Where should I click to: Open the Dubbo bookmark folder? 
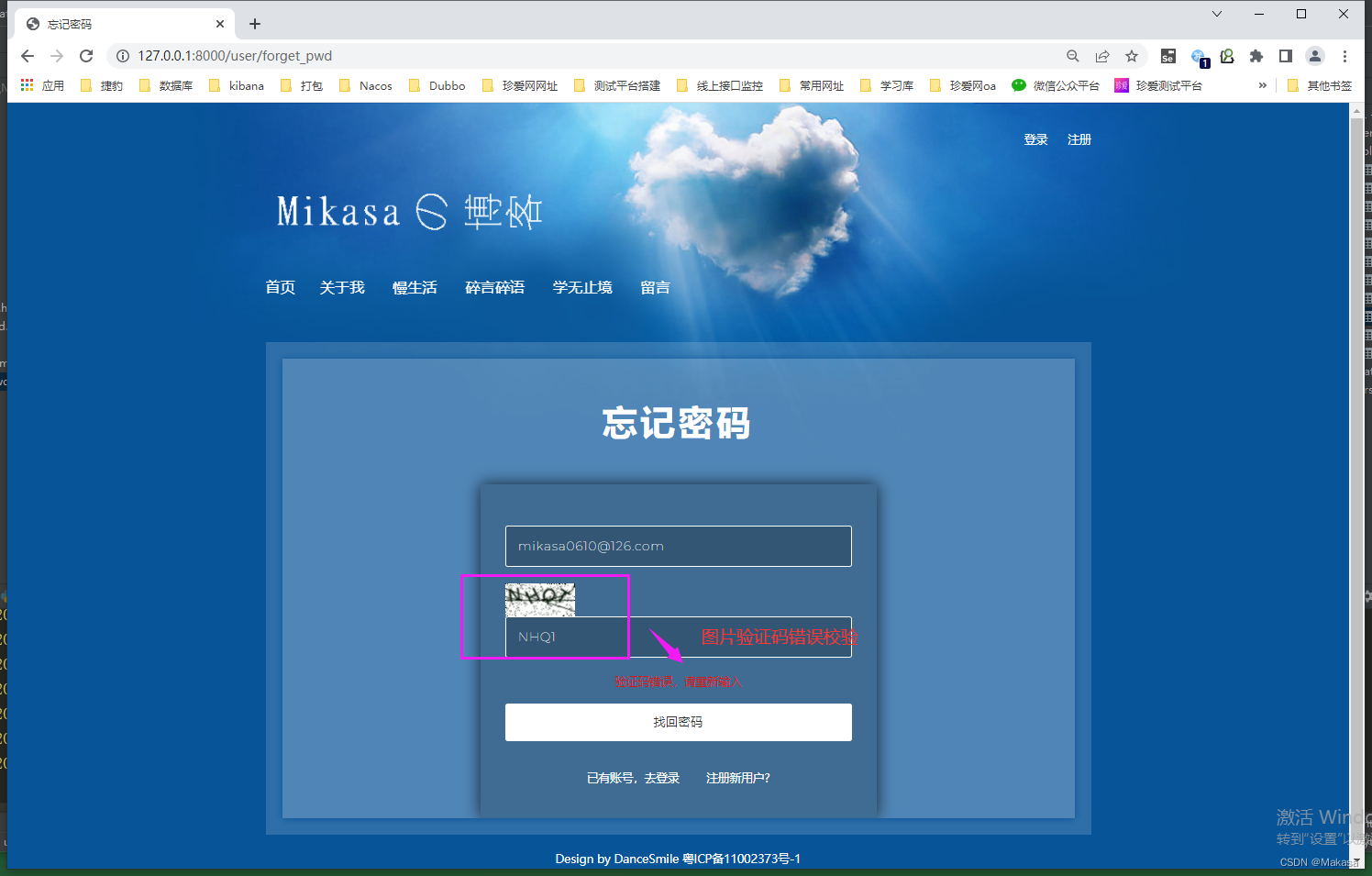point(437,85)
